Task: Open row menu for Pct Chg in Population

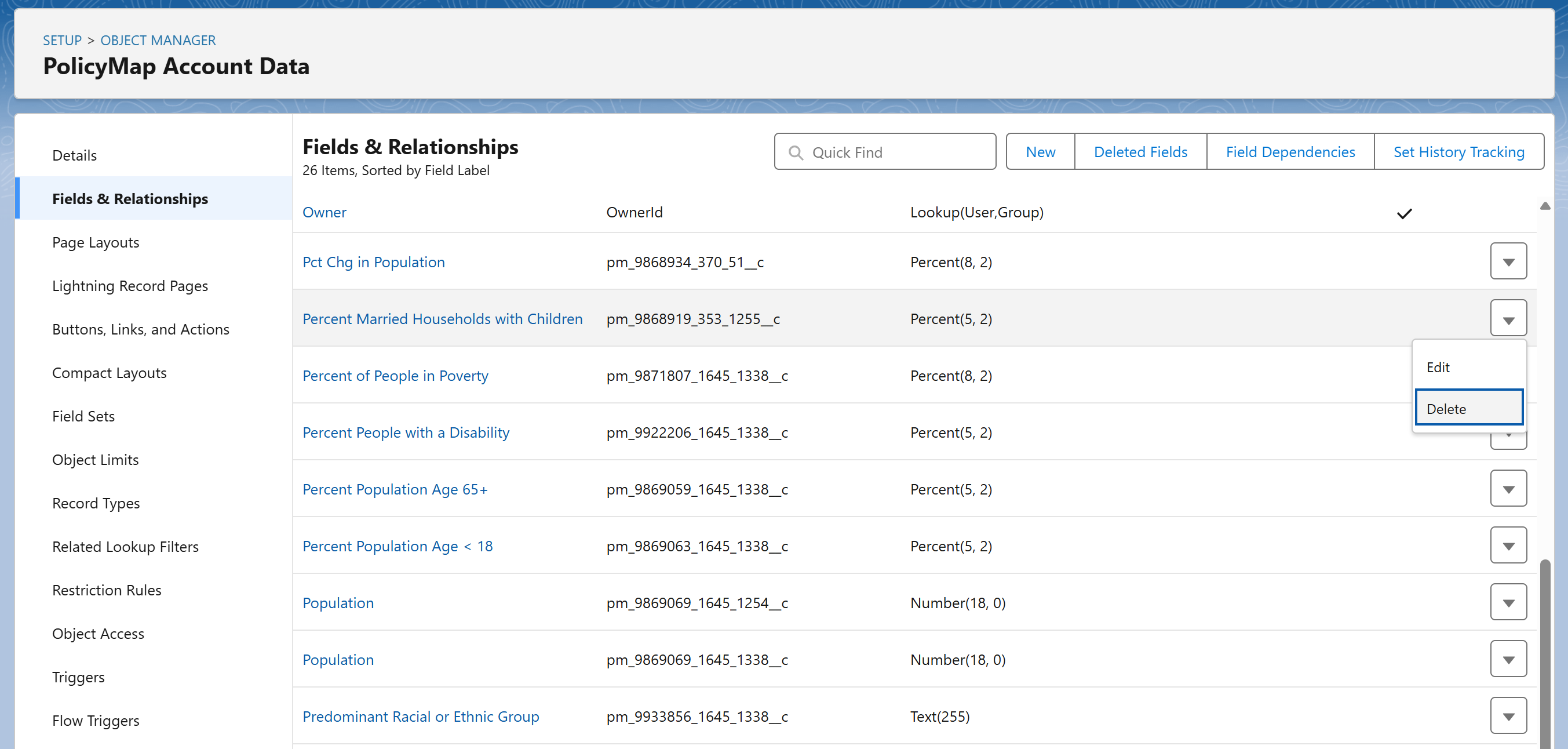Action: pyautogui.click(x=1508, y=262)
